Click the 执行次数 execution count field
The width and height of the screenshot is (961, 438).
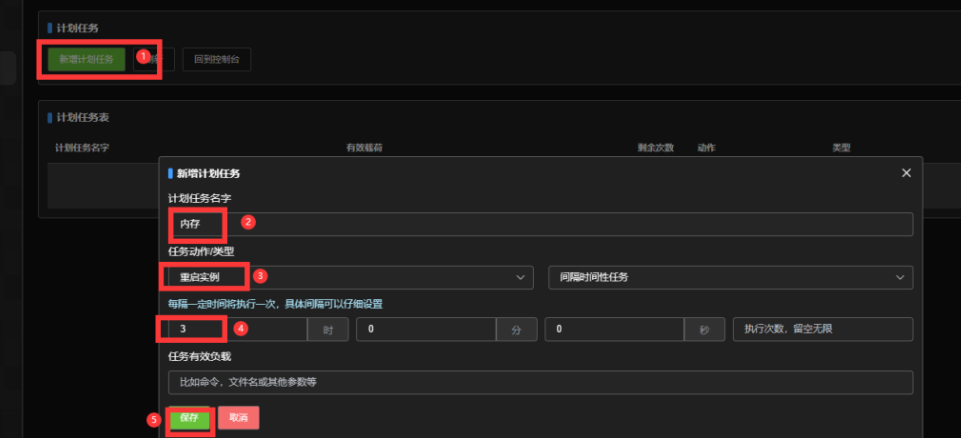(822, 329)
